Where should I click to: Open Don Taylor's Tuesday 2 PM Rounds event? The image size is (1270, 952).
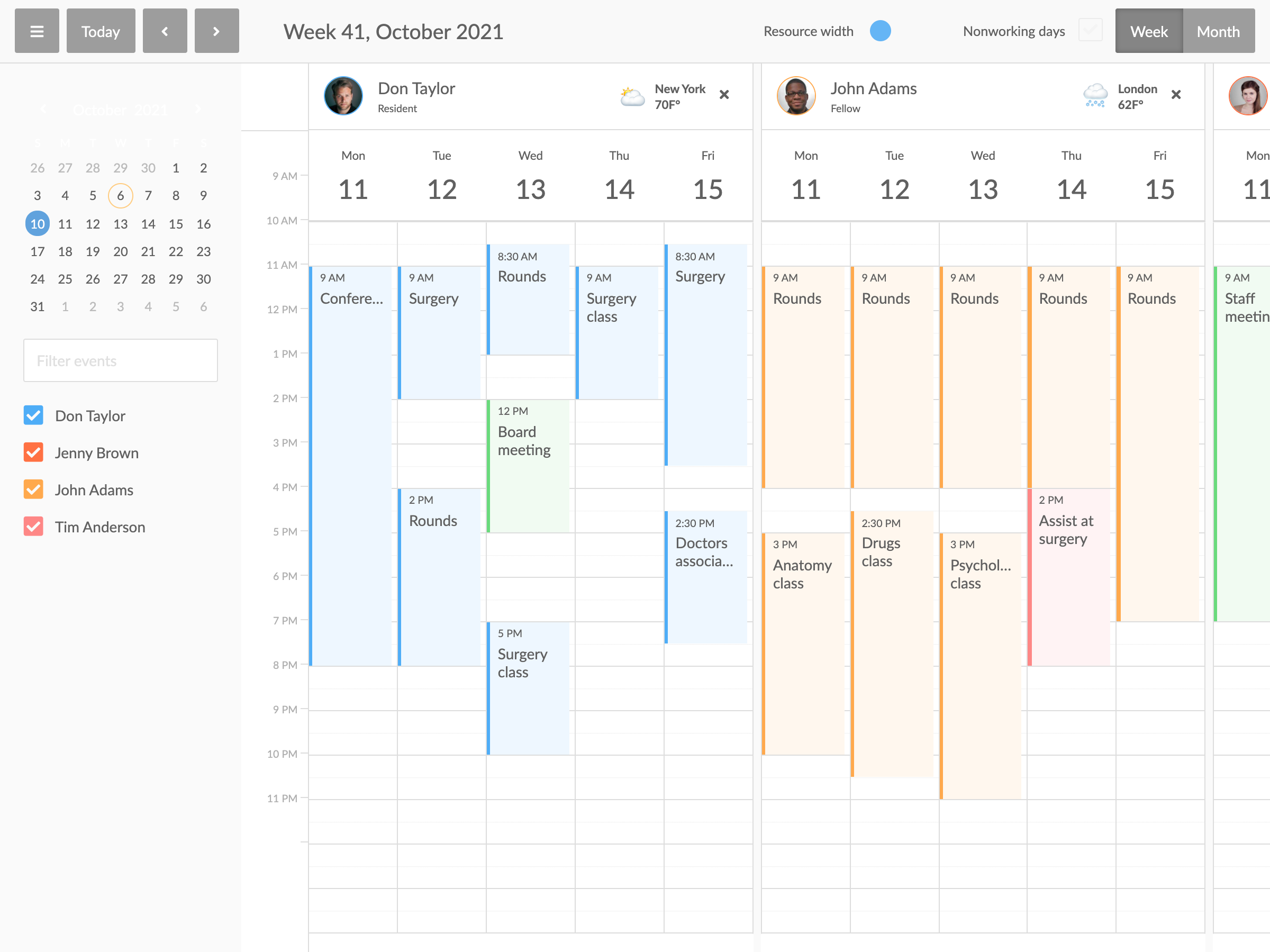[439, 577]
